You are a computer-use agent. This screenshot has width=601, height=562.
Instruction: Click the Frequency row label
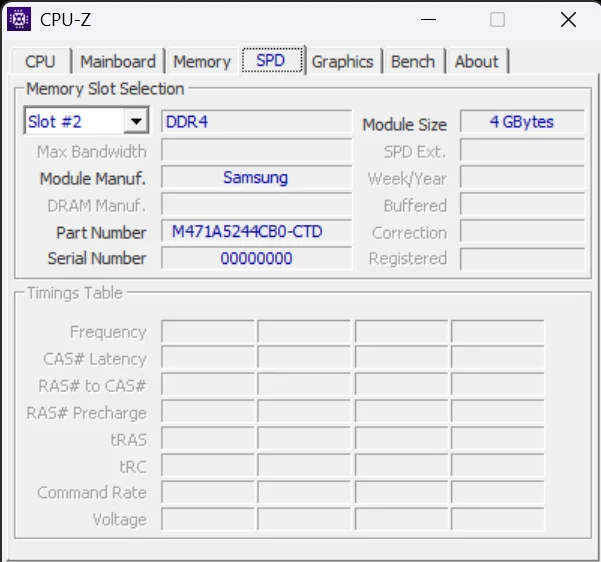(x=108, y=332)
